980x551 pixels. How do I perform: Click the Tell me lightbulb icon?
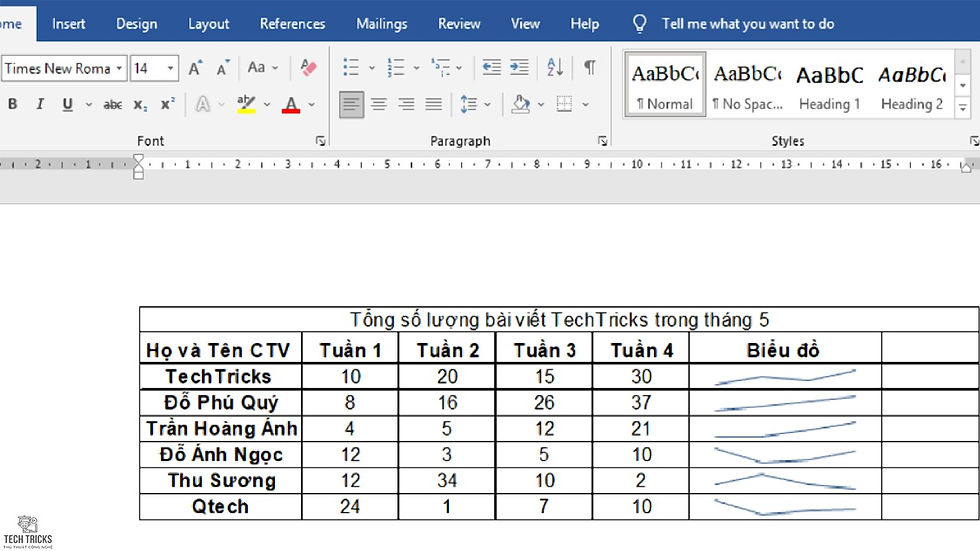(x=639, y=24)
